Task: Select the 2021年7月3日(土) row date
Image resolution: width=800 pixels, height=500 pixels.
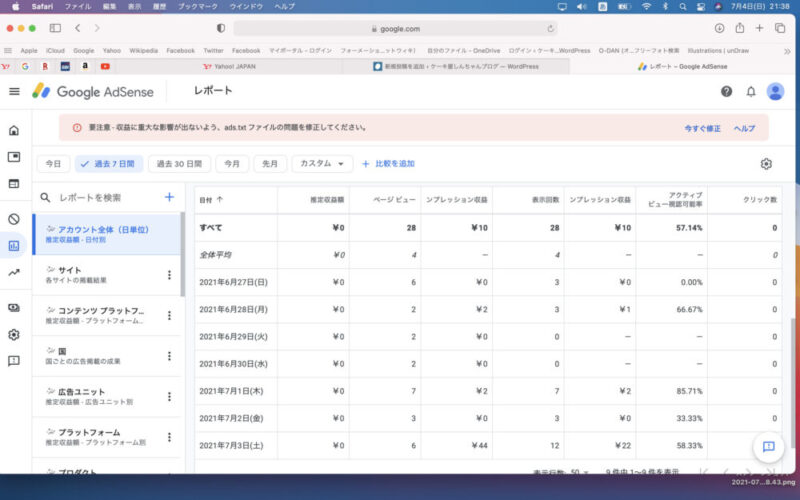Action: [x=231, y=445]
